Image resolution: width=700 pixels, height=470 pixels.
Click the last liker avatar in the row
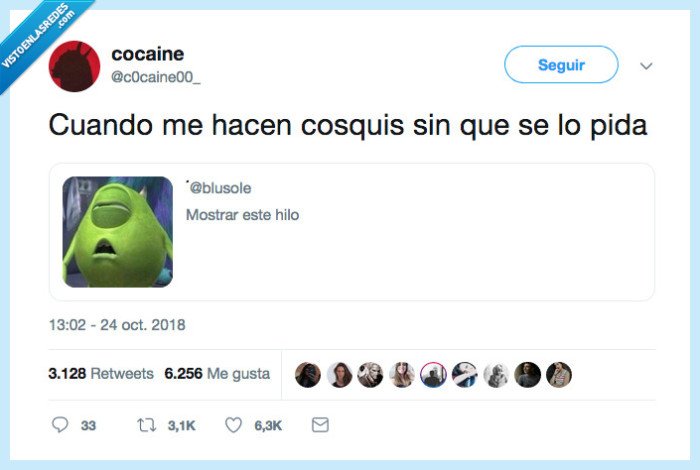559,374
